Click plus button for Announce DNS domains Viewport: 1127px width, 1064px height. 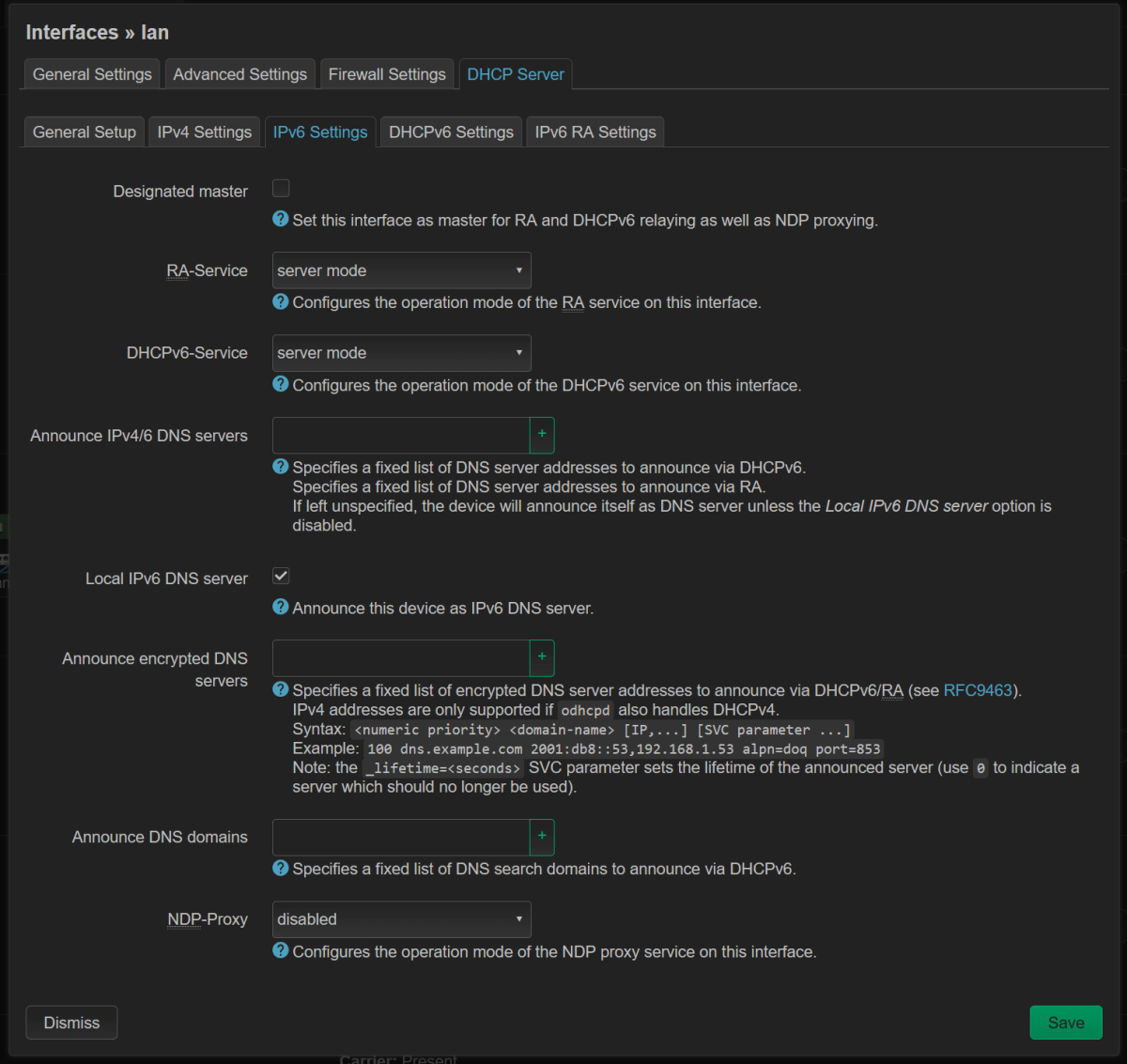tap(542, 836)
